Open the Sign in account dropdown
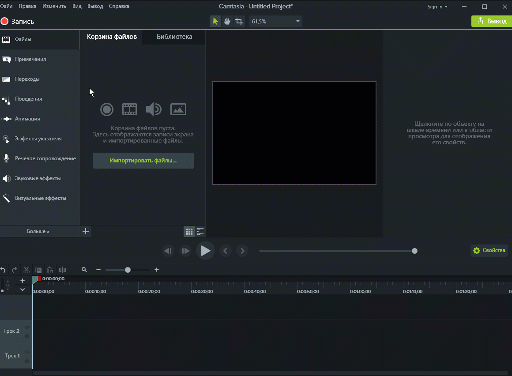The height and width of the screenshot is (376, 512). 437,7
